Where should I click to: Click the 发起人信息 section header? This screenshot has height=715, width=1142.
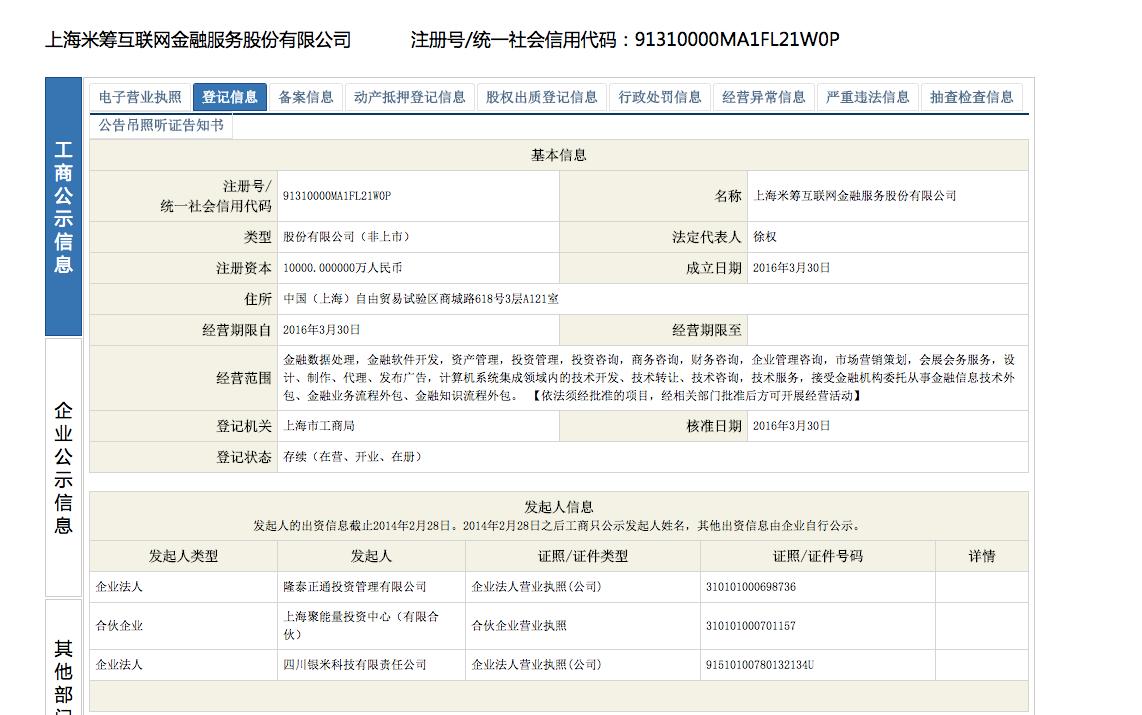tap(559, 507)
